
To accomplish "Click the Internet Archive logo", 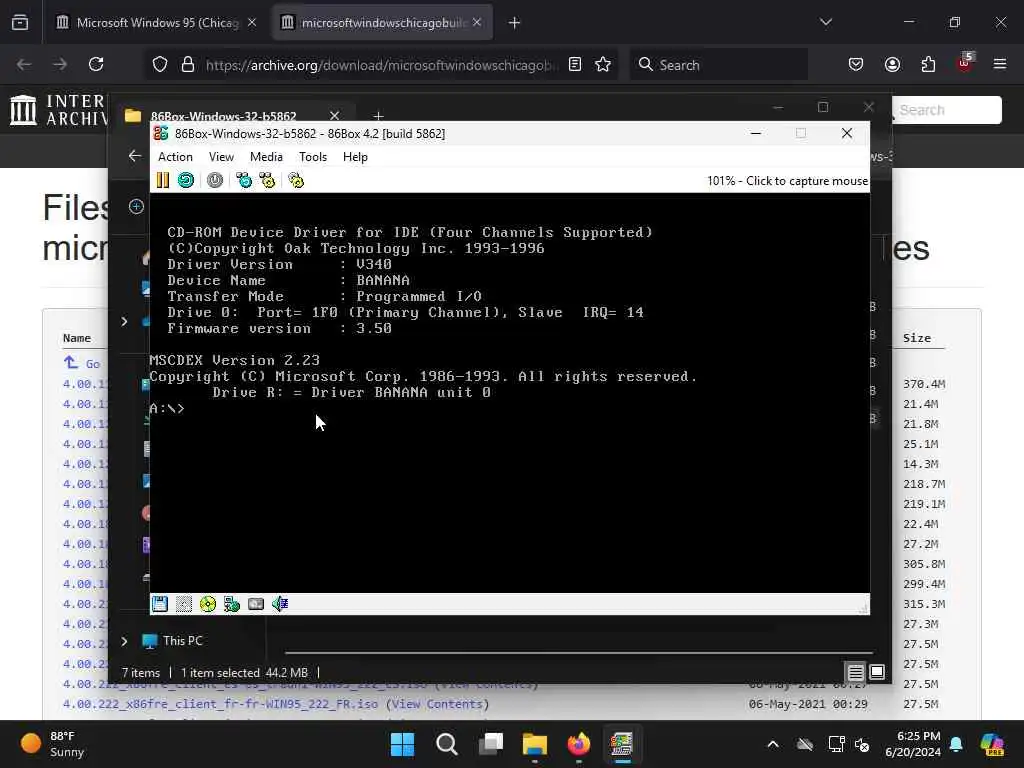I will [x=57, y=110].
